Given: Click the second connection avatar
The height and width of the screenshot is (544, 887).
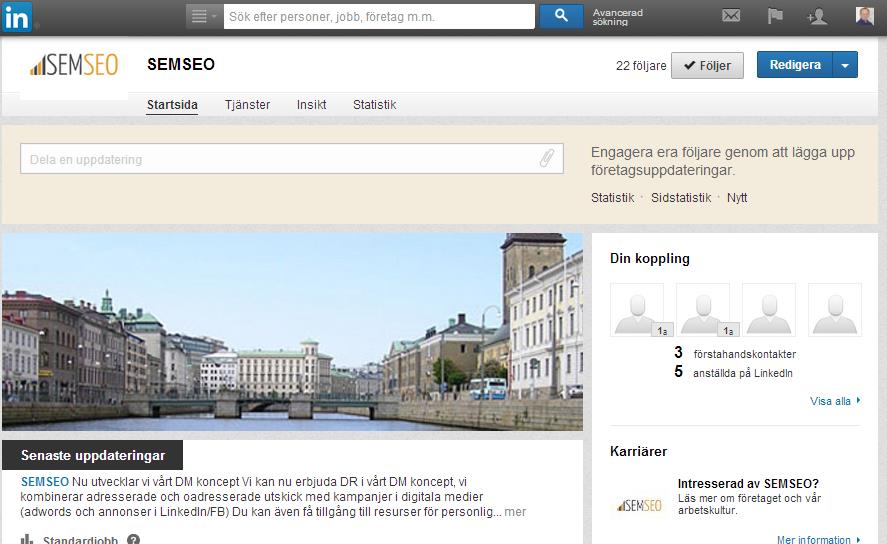Looking at the screenshot, I should pyautogui.click(x=703, y=310).
